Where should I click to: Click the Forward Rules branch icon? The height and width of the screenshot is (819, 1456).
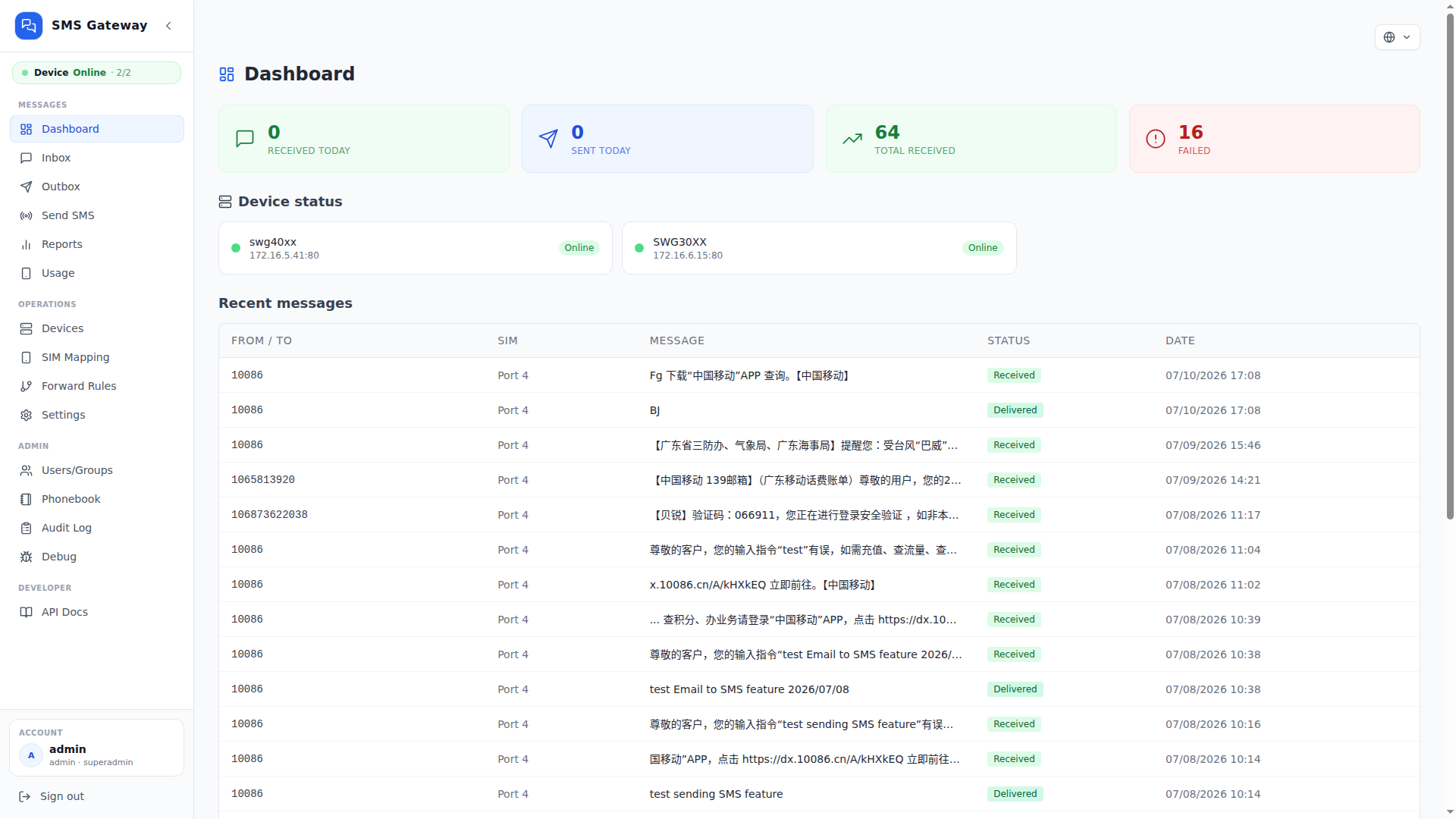[x=27, y=386]
